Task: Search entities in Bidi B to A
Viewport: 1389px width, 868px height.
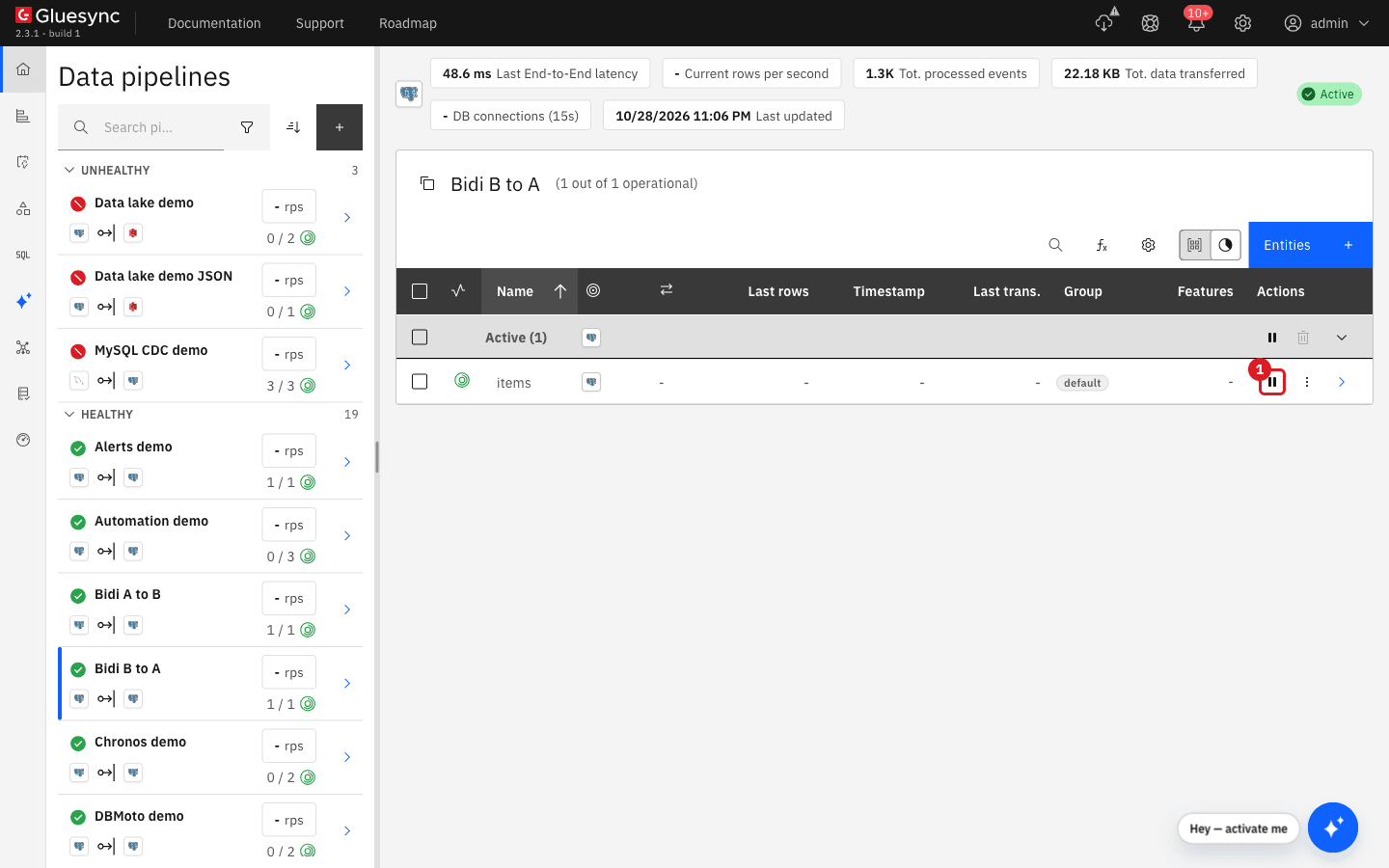Action: [x=1055, y=245]
